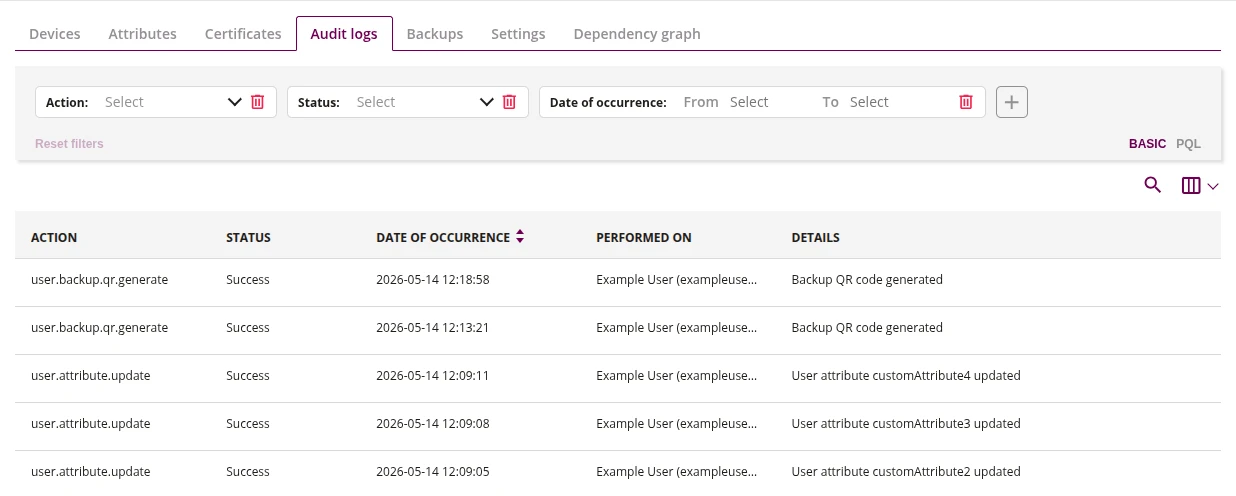Switch filter mode to PQL
The image size is (1236, 496).
pyautogui.click(x=1188, y=144)
